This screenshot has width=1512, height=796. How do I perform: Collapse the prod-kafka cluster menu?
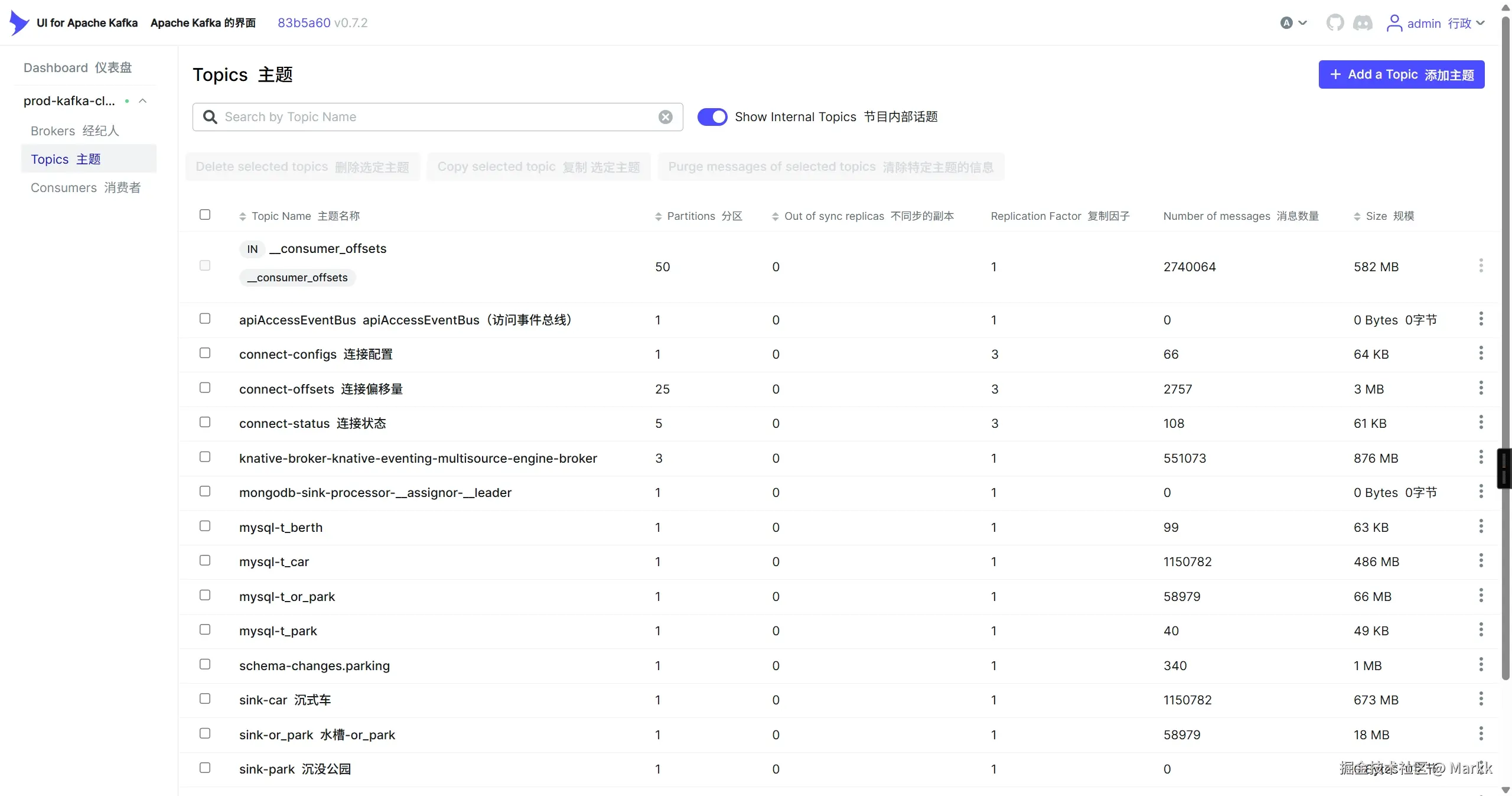(143, 101)
